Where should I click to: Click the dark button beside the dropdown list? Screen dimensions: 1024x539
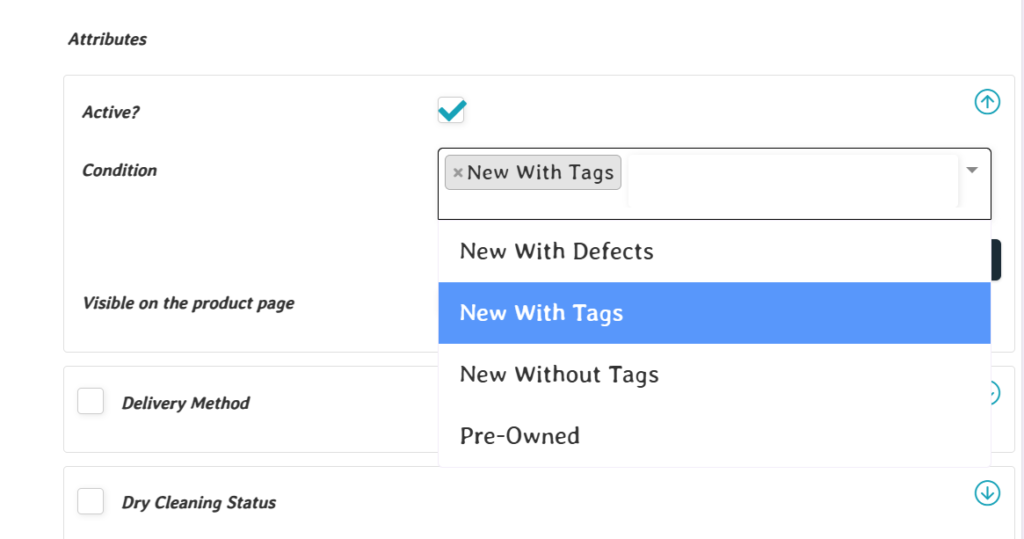click(x=996, y=260)
